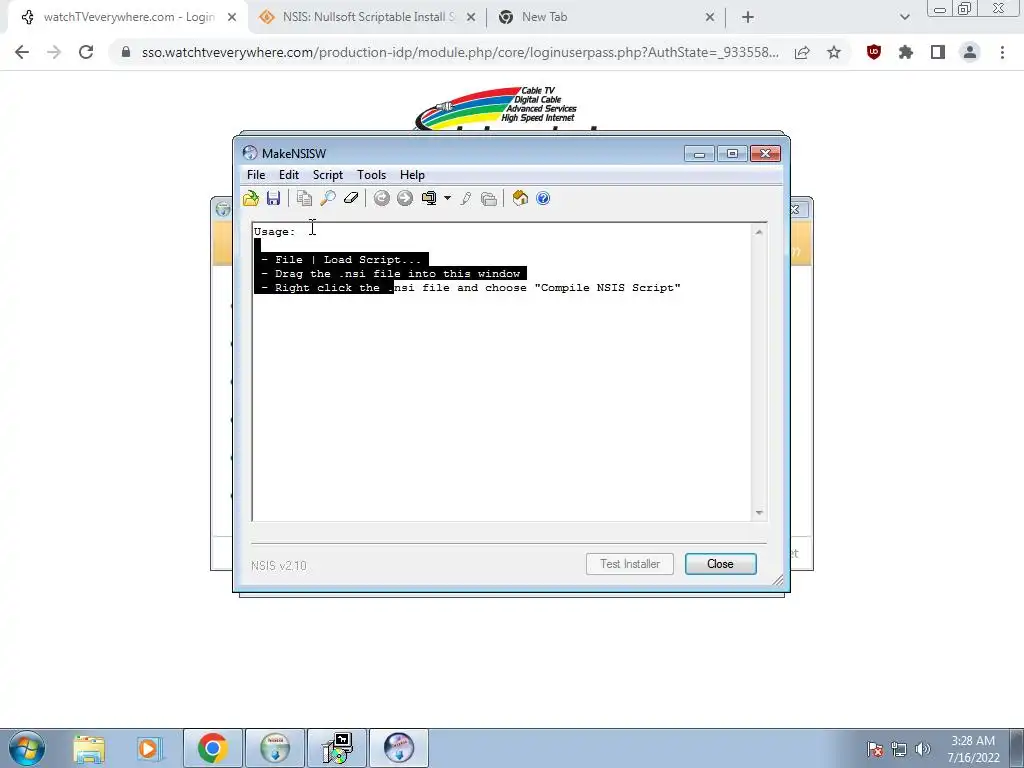Viewport: 1024px width, 768px height.
Task: Click the network tray icon
Action: click(899, 749)
